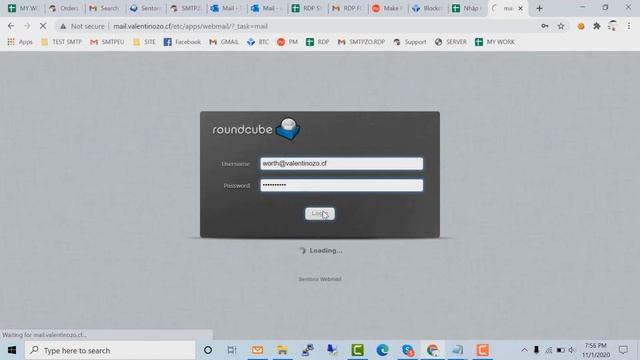Stop page loading with the X button
The image size is (640, 360).
pos(43,26)
